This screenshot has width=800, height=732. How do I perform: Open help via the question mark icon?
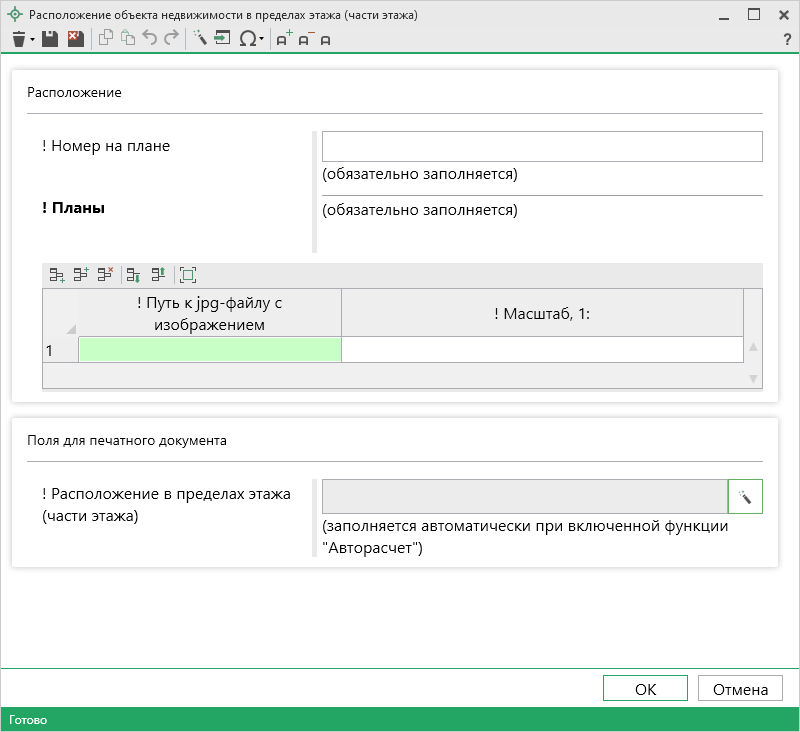click(x=787, y=39)
